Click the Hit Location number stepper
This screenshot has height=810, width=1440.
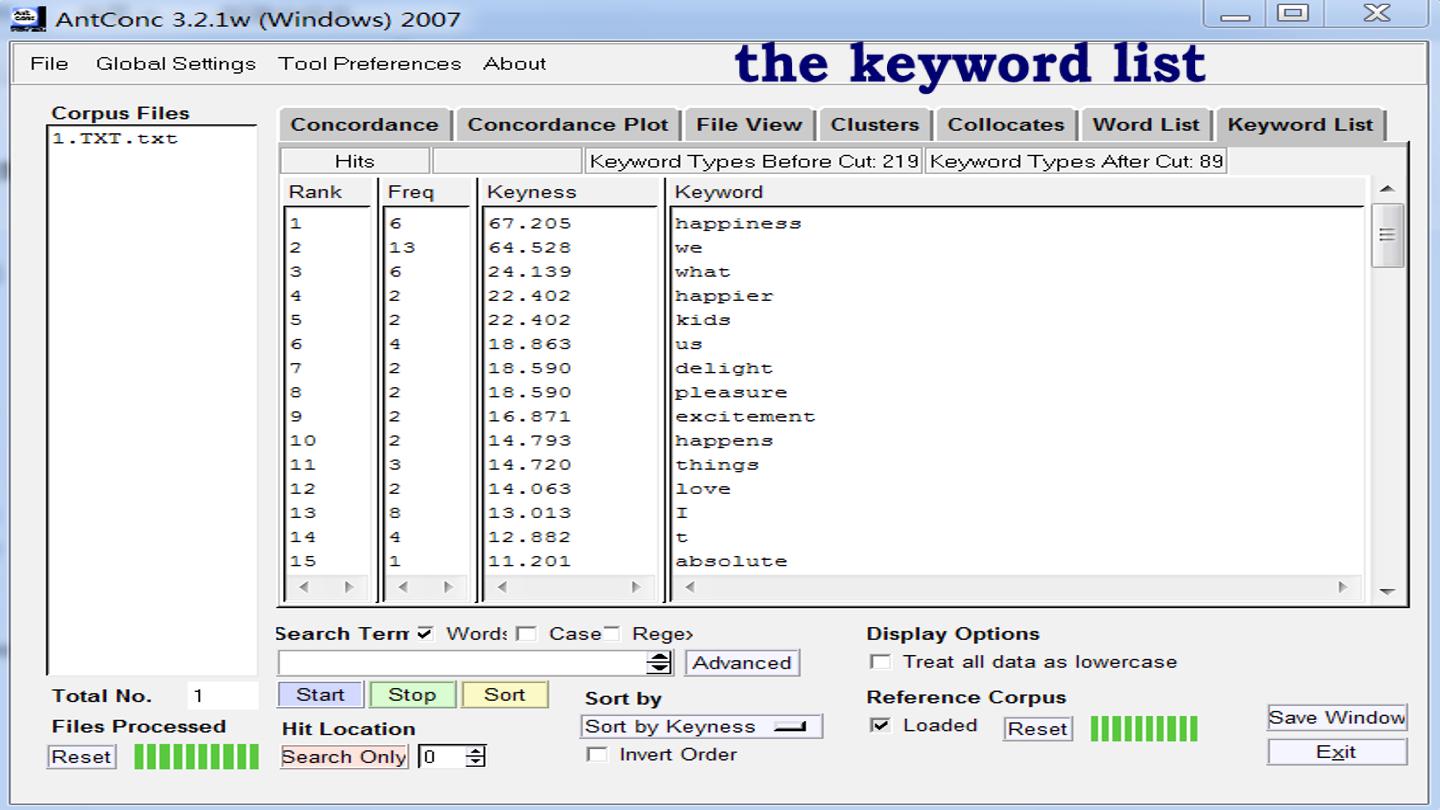point(476,757)
